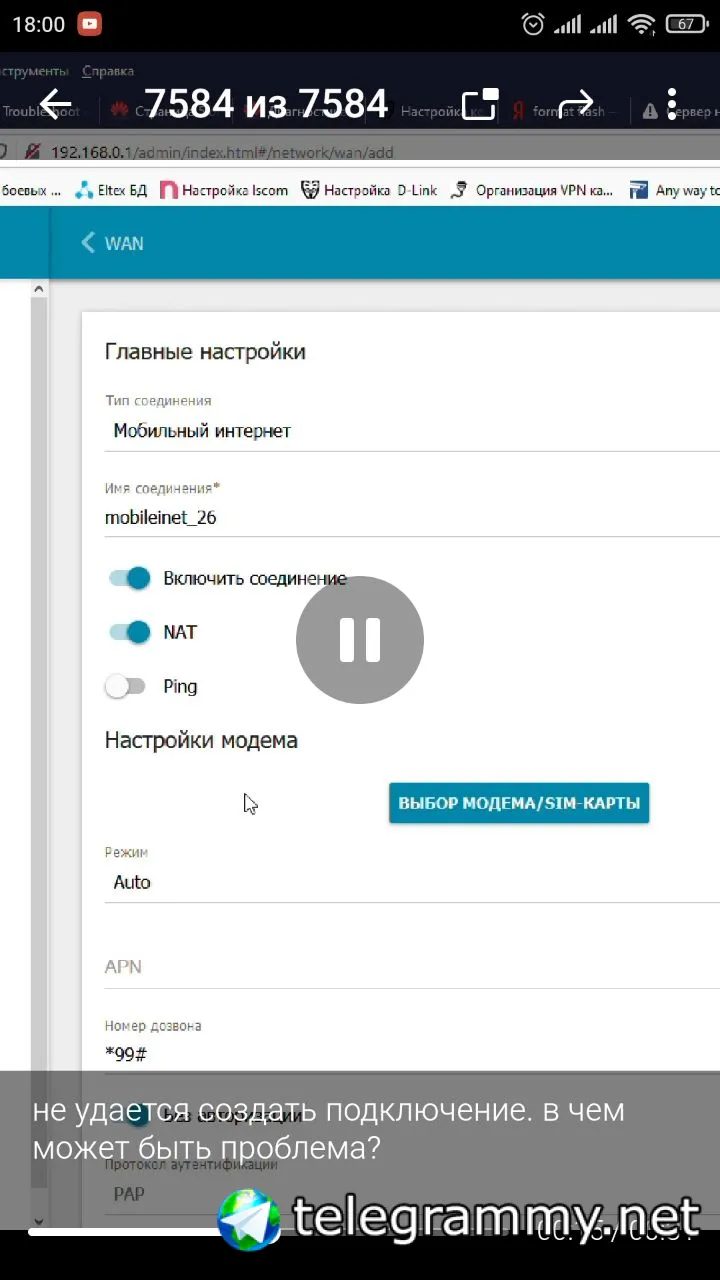Enable the Ping switch
Viewport: 720px width, 1280px height.
click(126, 686)
